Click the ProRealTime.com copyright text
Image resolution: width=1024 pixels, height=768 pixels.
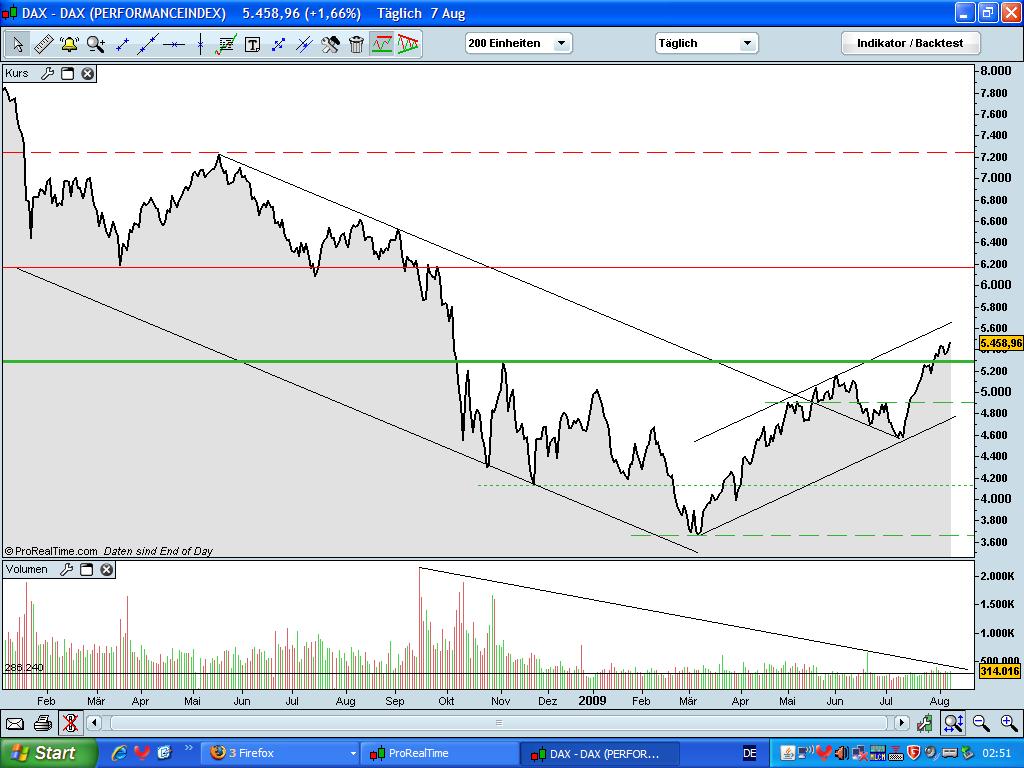(51, 551)
